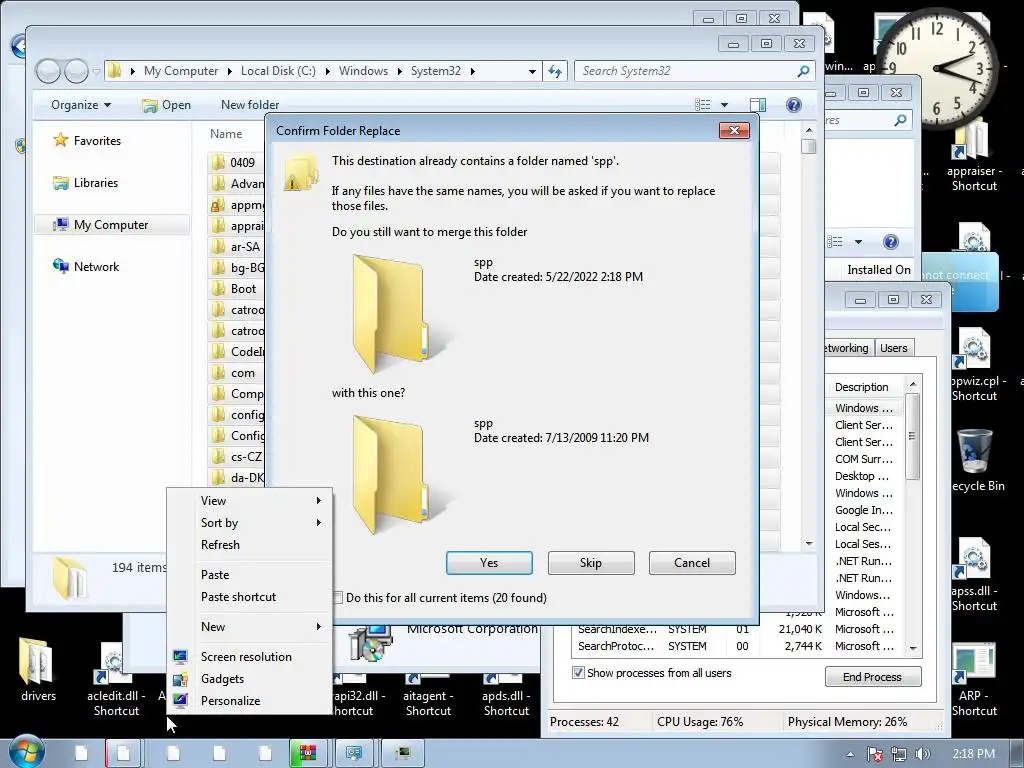
Task: Select the drivers folder desktop icon
Action: (x=38, y=669)
